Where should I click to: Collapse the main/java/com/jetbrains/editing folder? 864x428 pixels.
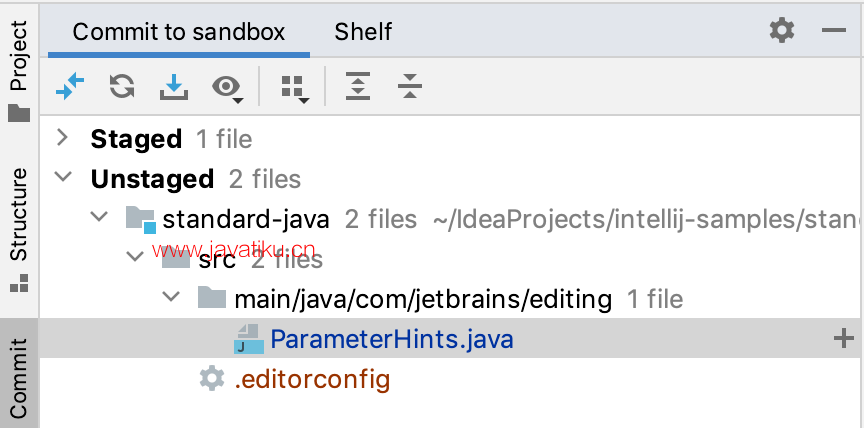click(171, 296)
